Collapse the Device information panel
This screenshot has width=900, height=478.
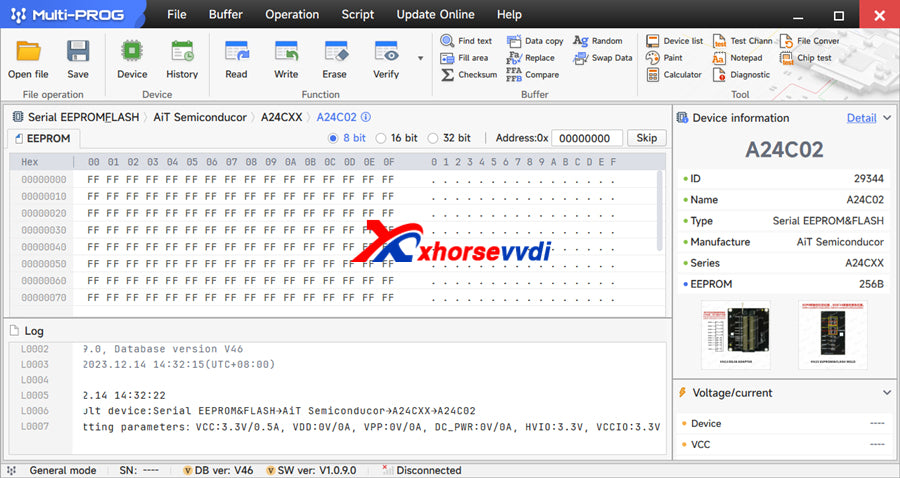click(887, 118)
